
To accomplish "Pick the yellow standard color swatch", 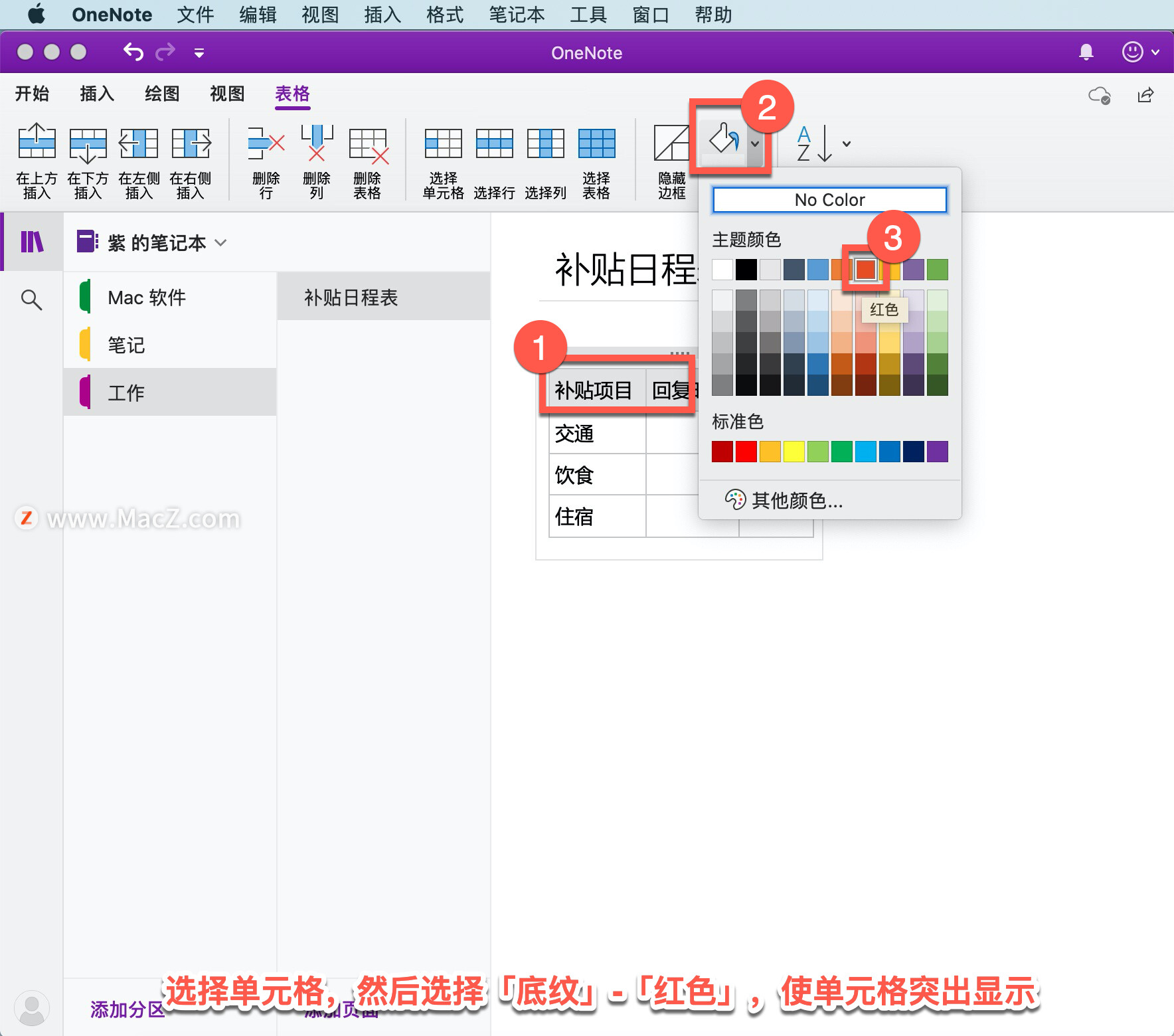I will (x=794, y=452).
